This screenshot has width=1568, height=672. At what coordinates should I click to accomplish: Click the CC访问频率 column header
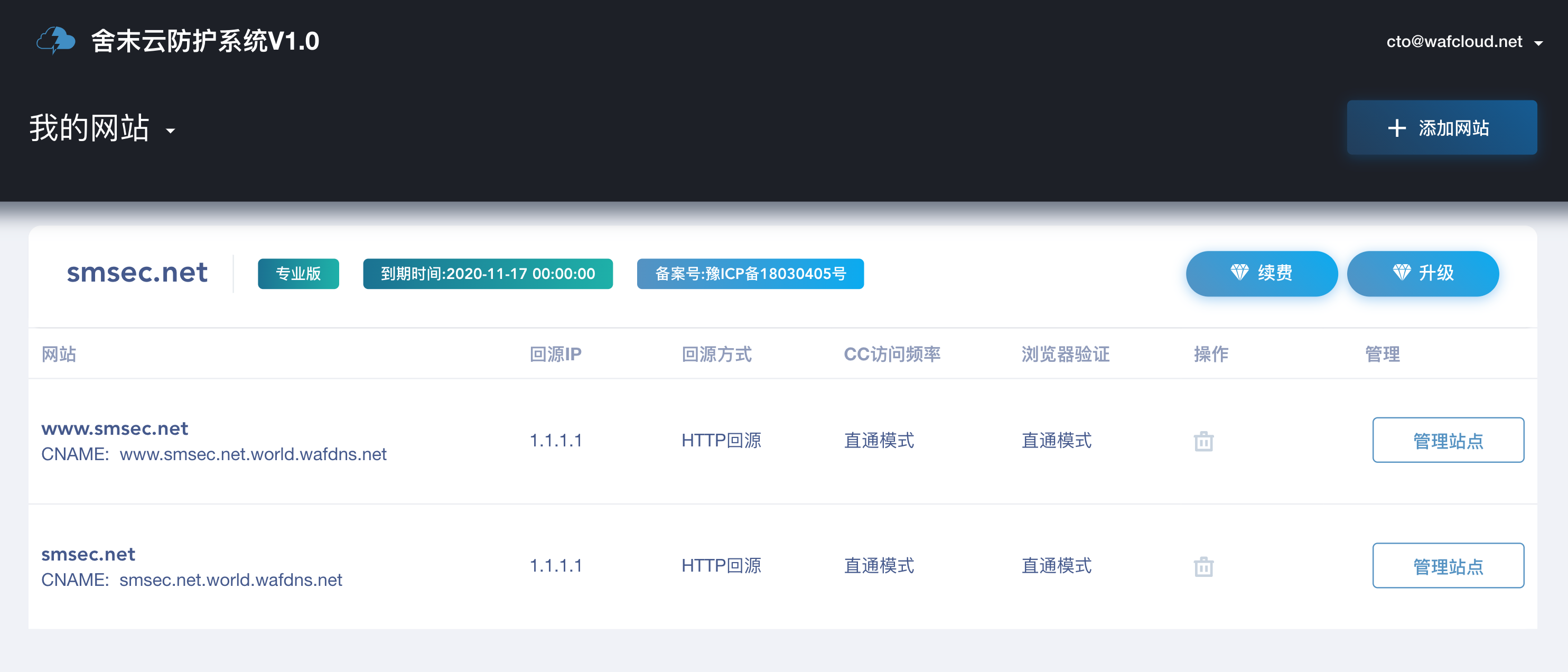[x=892, y=353]
